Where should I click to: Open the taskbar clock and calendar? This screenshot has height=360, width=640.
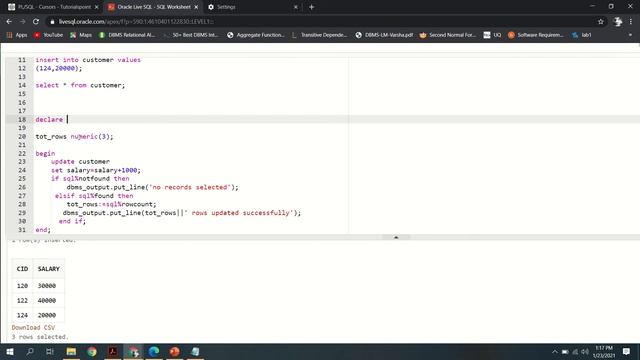coord(604,352)
